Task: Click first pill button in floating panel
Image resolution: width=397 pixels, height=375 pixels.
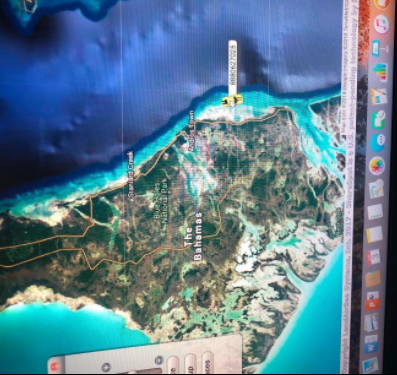Action: [172, 365]
